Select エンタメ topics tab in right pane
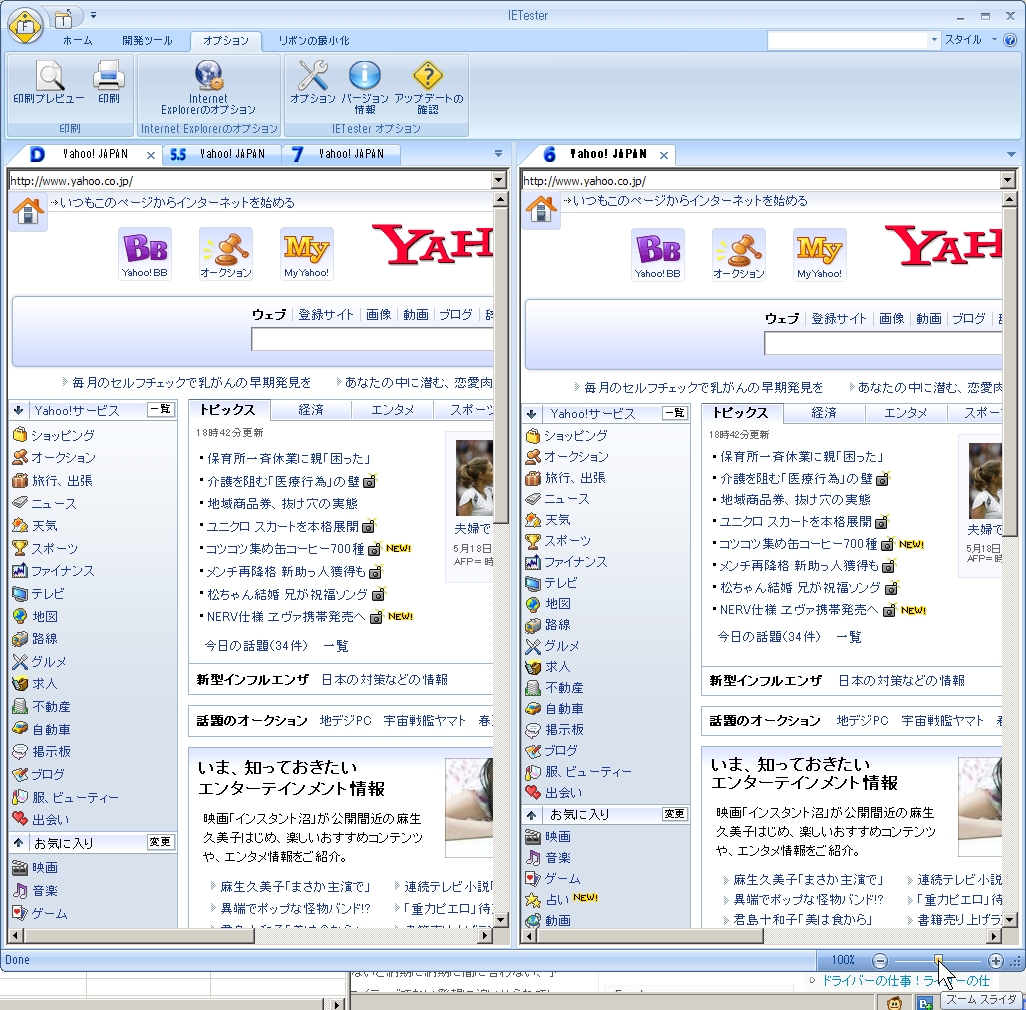Image resolution: width=1026 pixels, height=1010 pixels. 906,413
